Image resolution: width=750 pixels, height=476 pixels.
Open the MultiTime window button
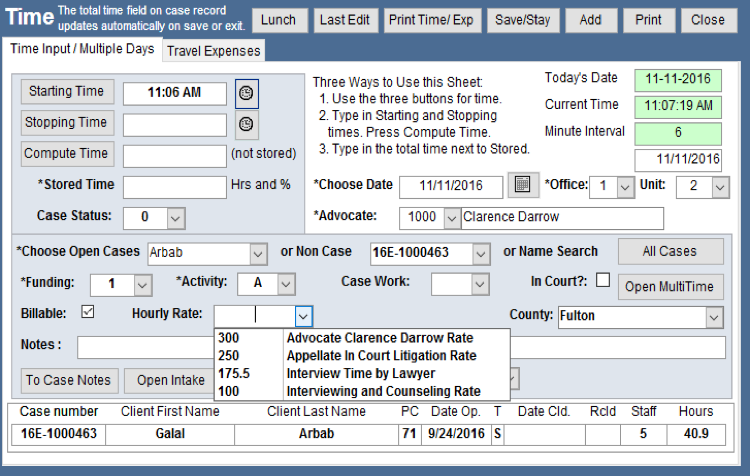pos(669,287)
